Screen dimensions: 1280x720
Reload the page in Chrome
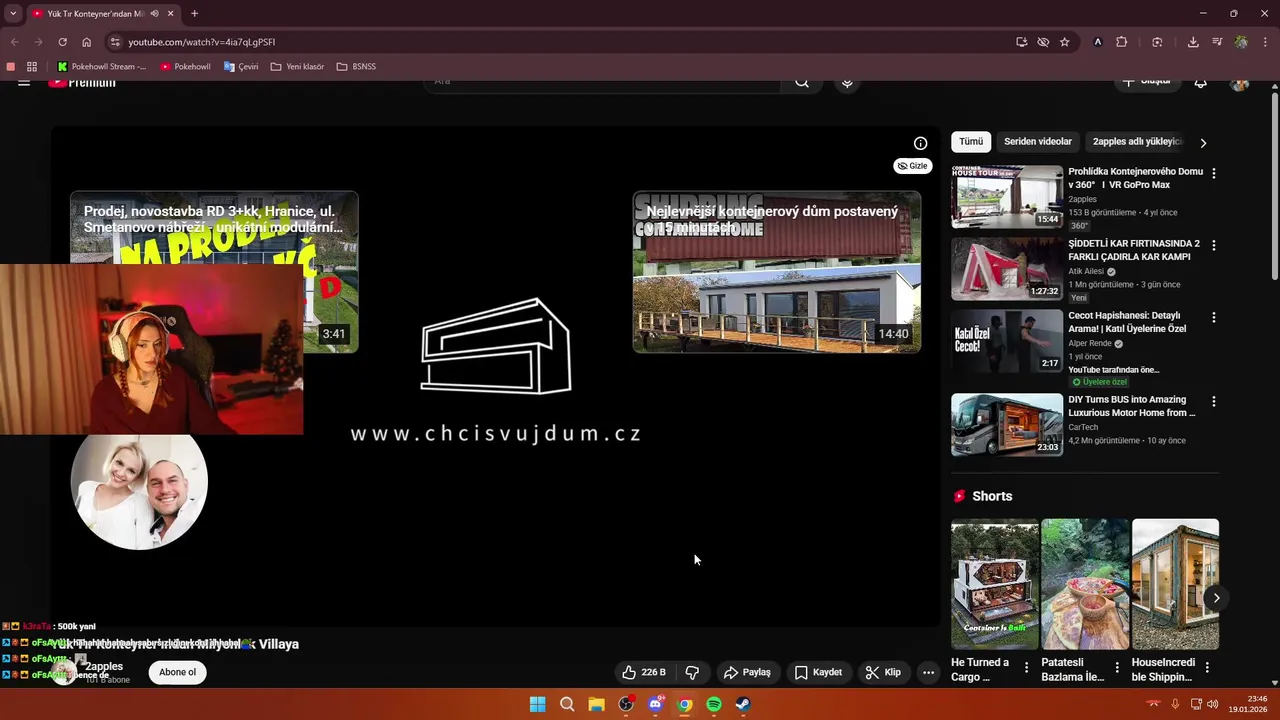[x=62, y=42]
